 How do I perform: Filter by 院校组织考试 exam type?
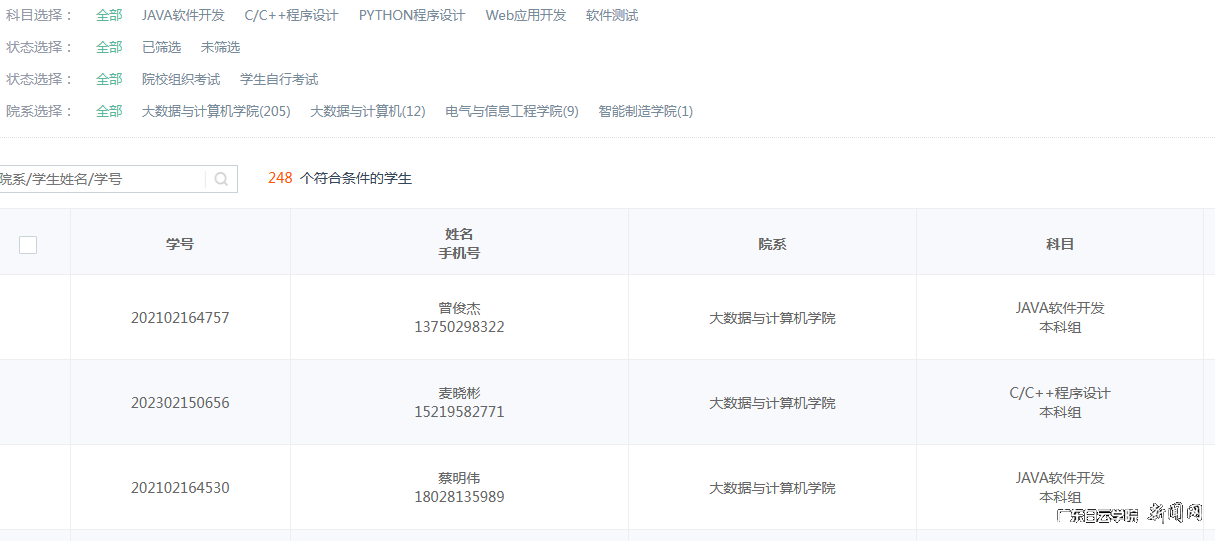(x=180, y=79)
